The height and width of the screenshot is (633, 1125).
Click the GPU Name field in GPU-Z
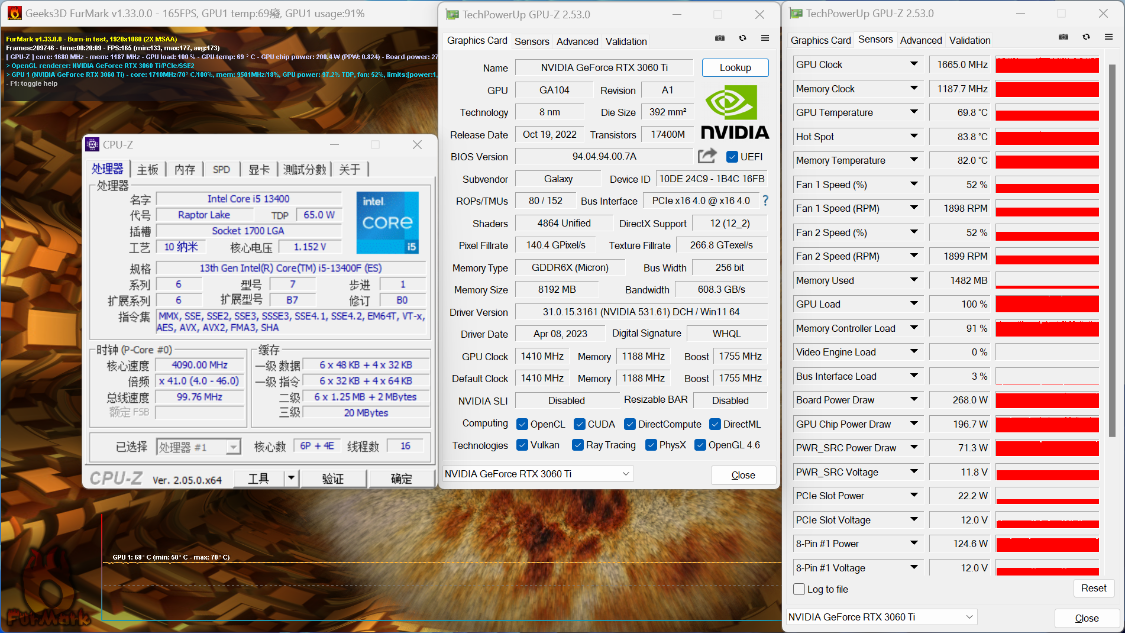[604, 67]
